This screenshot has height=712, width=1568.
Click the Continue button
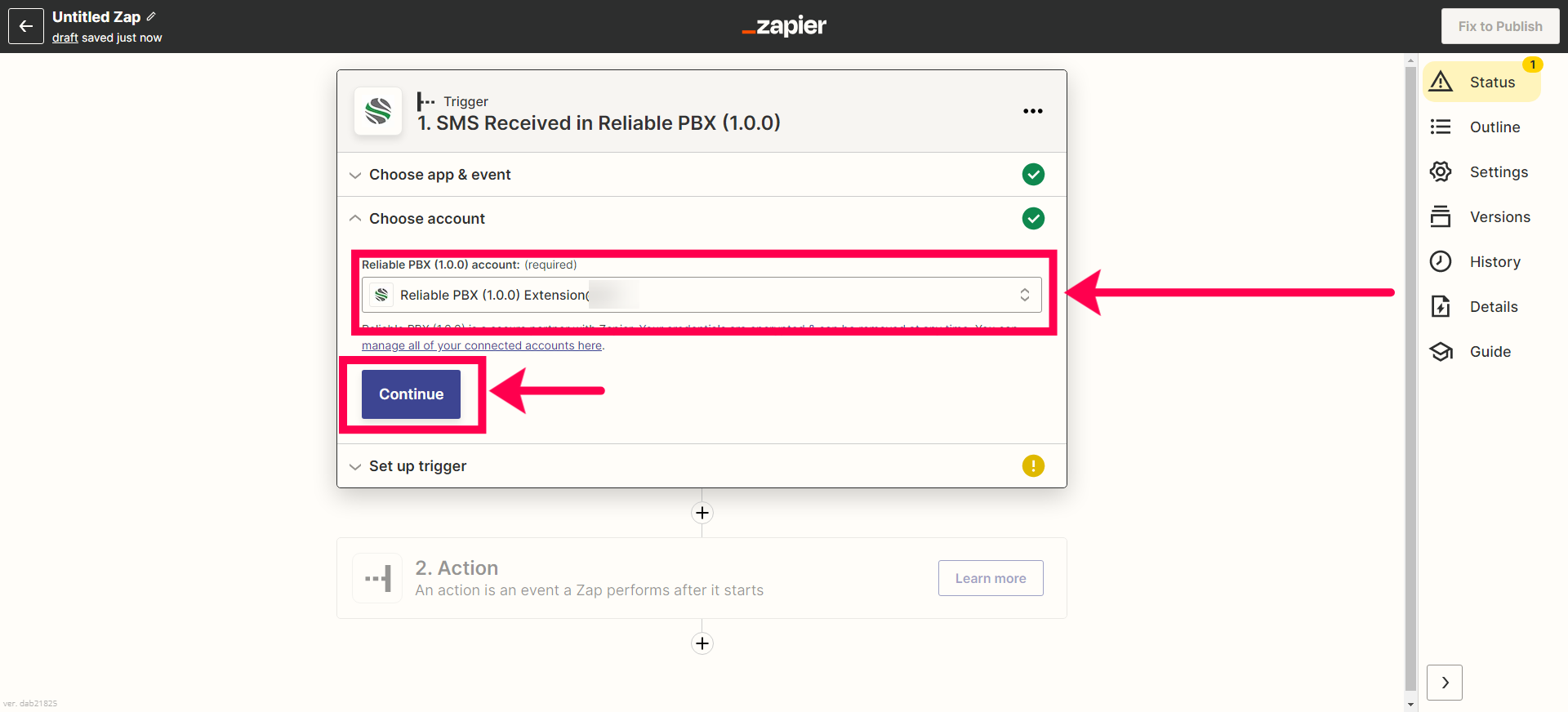click(411, 394)
